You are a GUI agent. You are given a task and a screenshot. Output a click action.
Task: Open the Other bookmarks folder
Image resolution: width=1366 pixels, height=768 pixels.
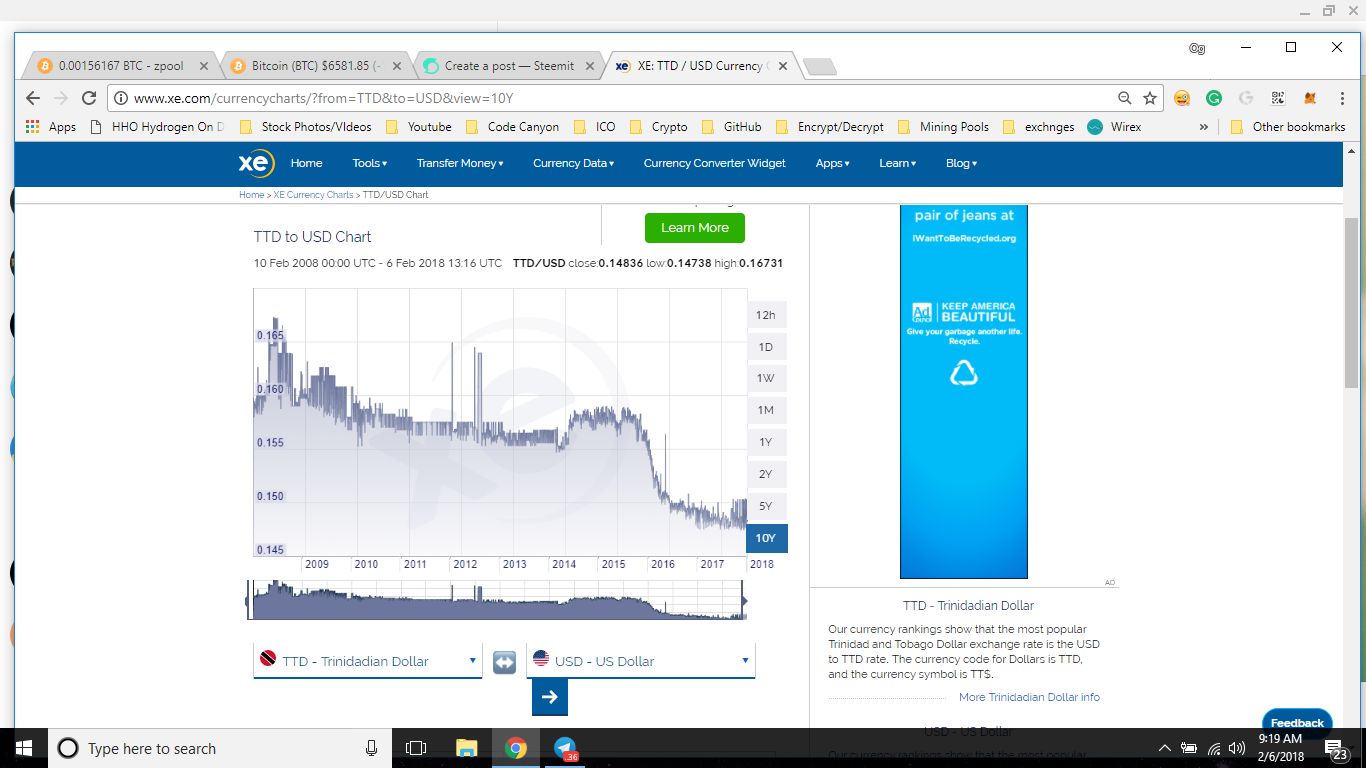click(1288, 127)
